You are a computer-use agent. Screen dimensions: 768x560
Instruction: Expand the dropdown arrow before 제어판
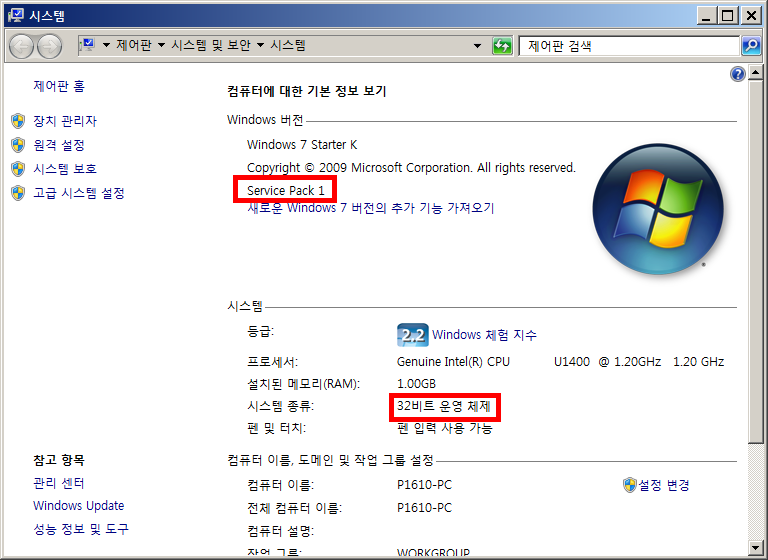[x=106, y=46]
